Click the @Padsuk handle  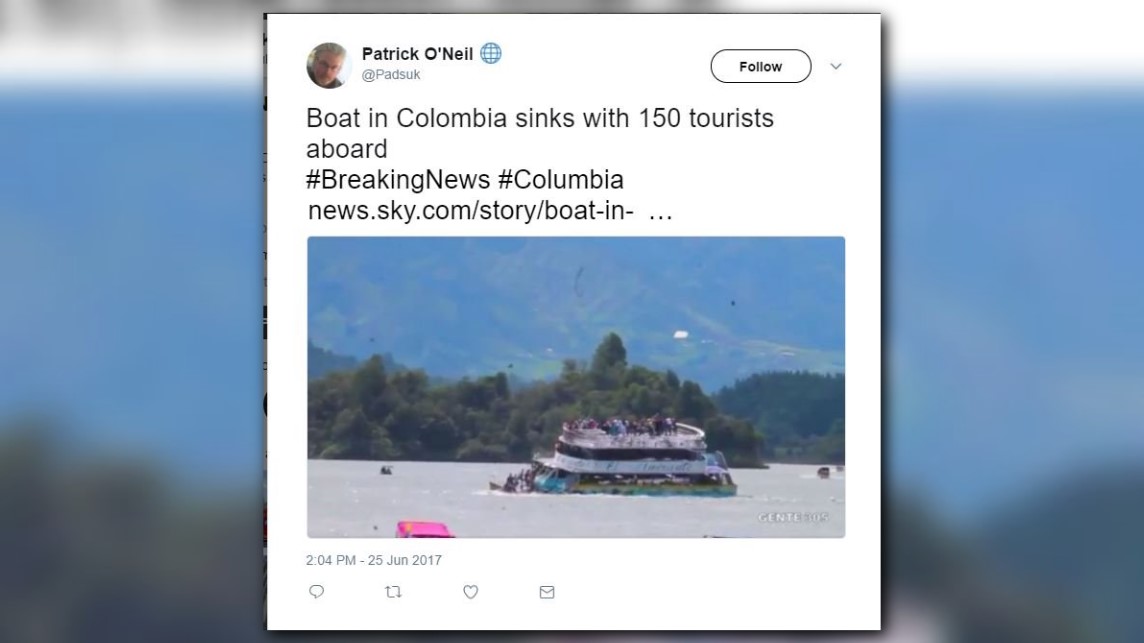coord(391,74)
